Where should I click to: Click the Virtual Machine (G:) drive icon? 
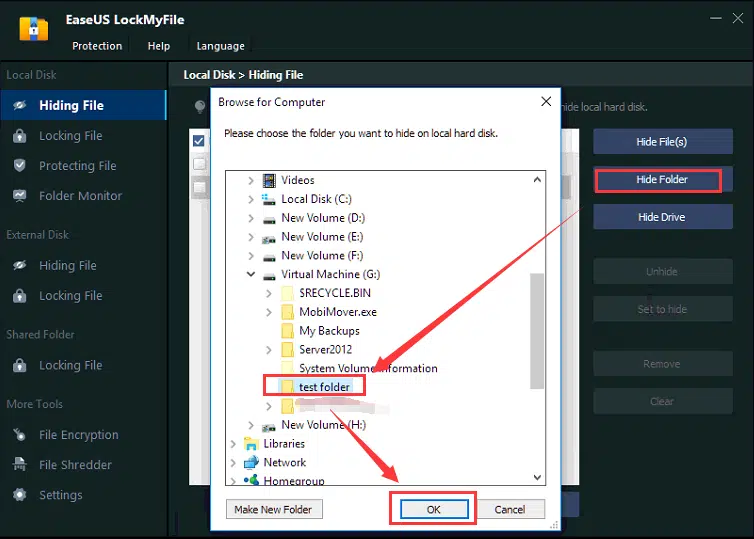[x=269, y=276]
